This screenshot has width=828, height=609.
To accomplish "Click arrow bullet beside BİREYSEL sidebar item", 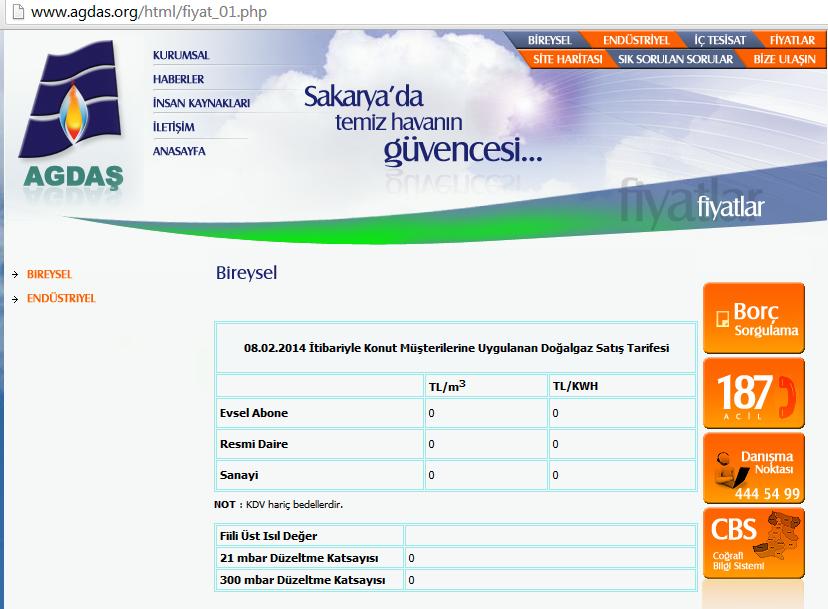I will click(15, 274).
